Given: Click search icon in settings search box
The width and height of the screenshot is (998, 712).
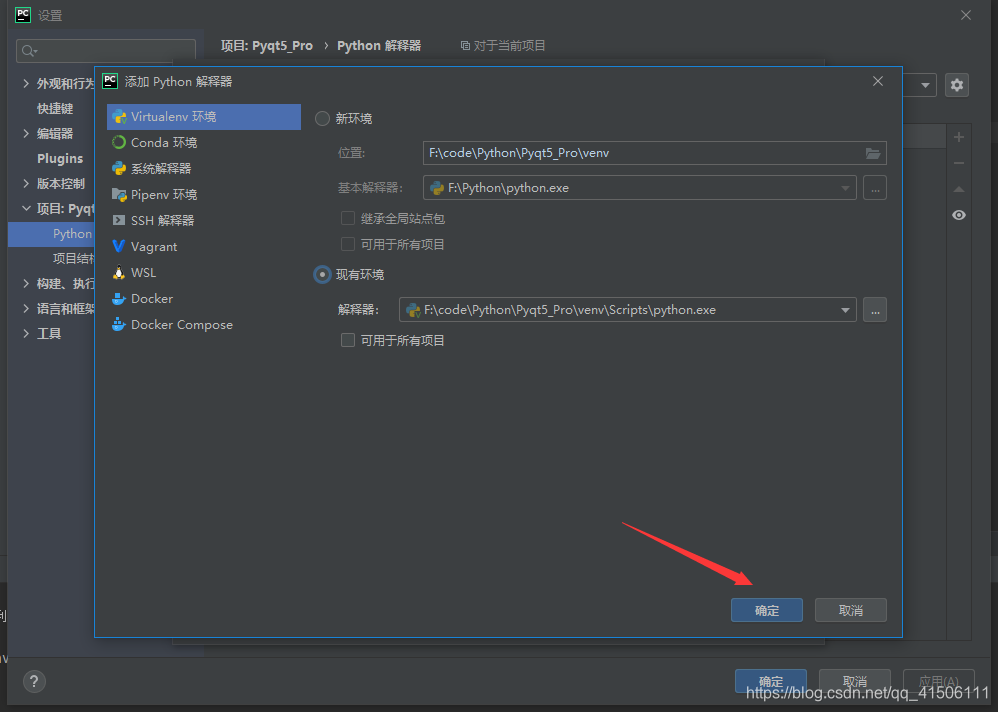Looking at the screenshot, I should pyautogui.click(x=29, y=51).
